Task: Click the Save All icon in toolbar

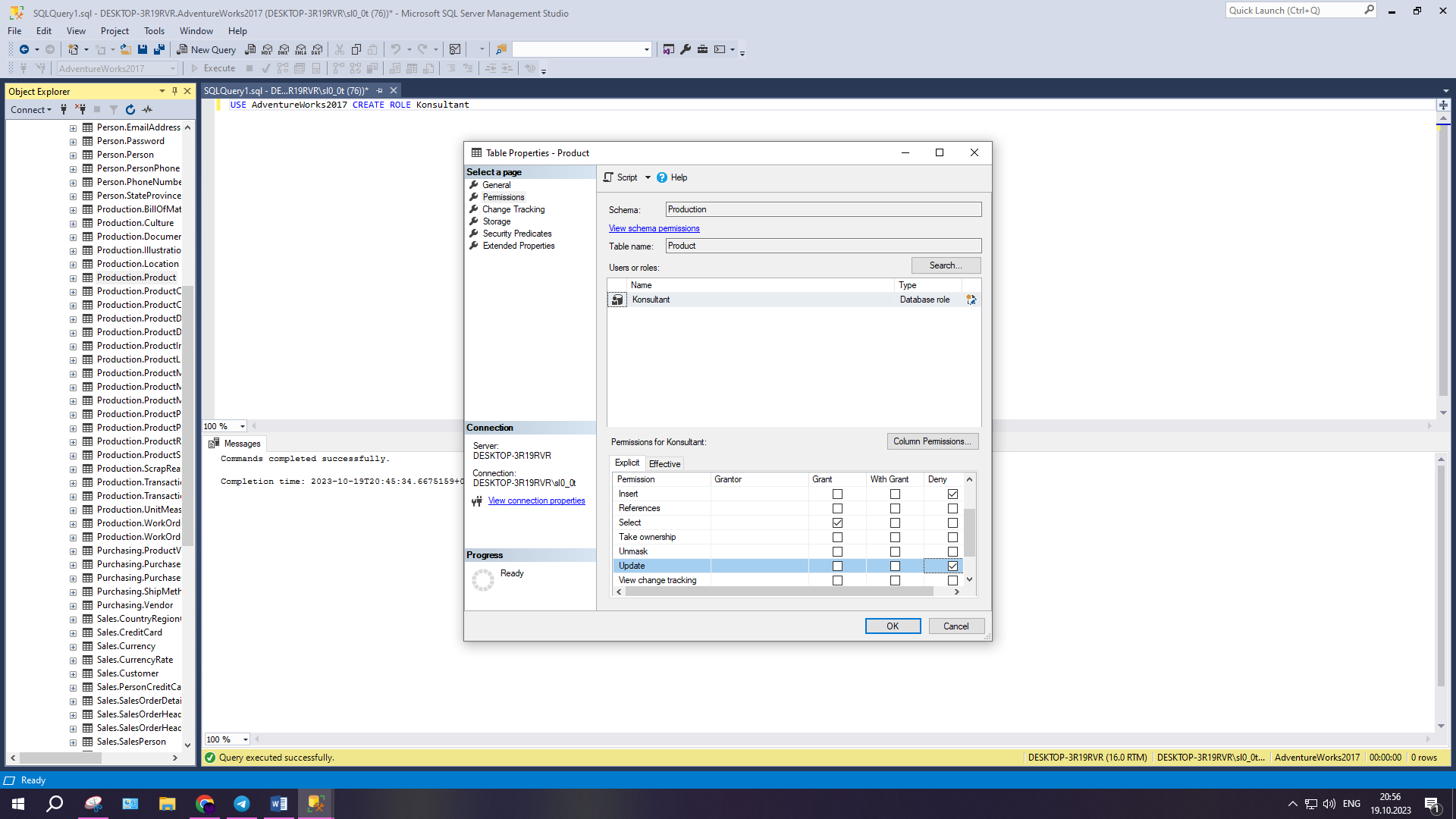Action: [x=159, y=49]
